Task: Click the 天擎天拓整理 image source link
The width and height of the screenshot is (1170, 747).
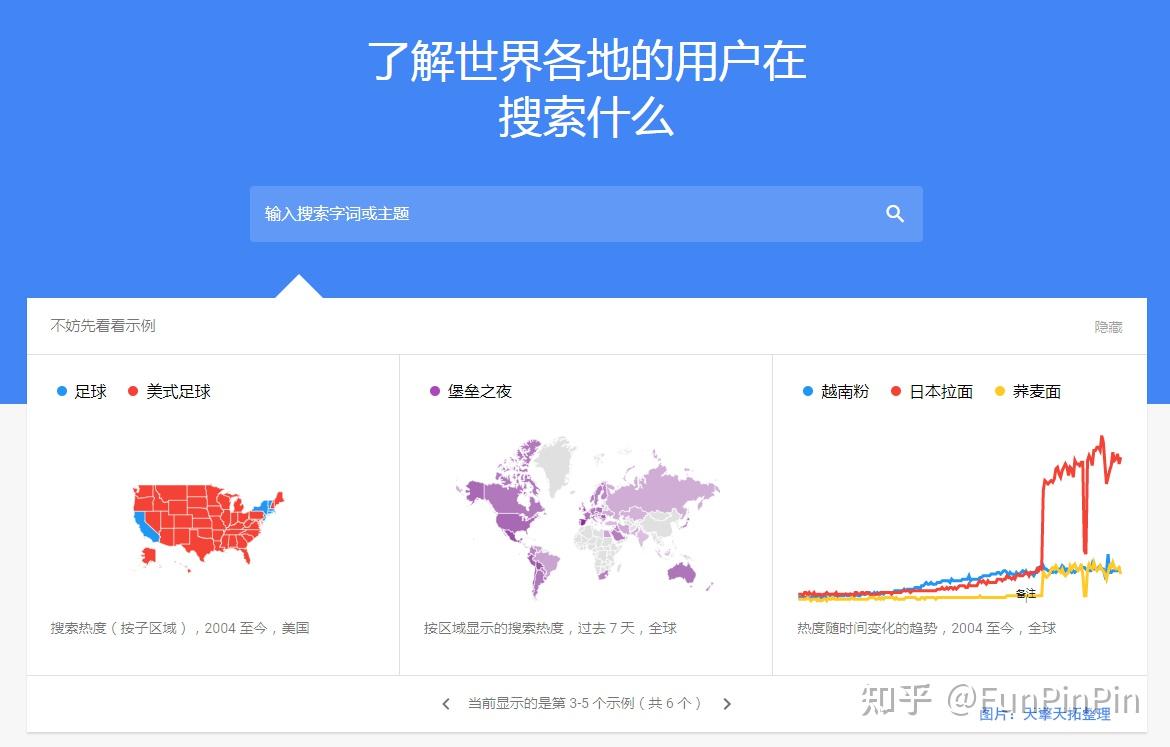Action: click(x=1068, y=715)
